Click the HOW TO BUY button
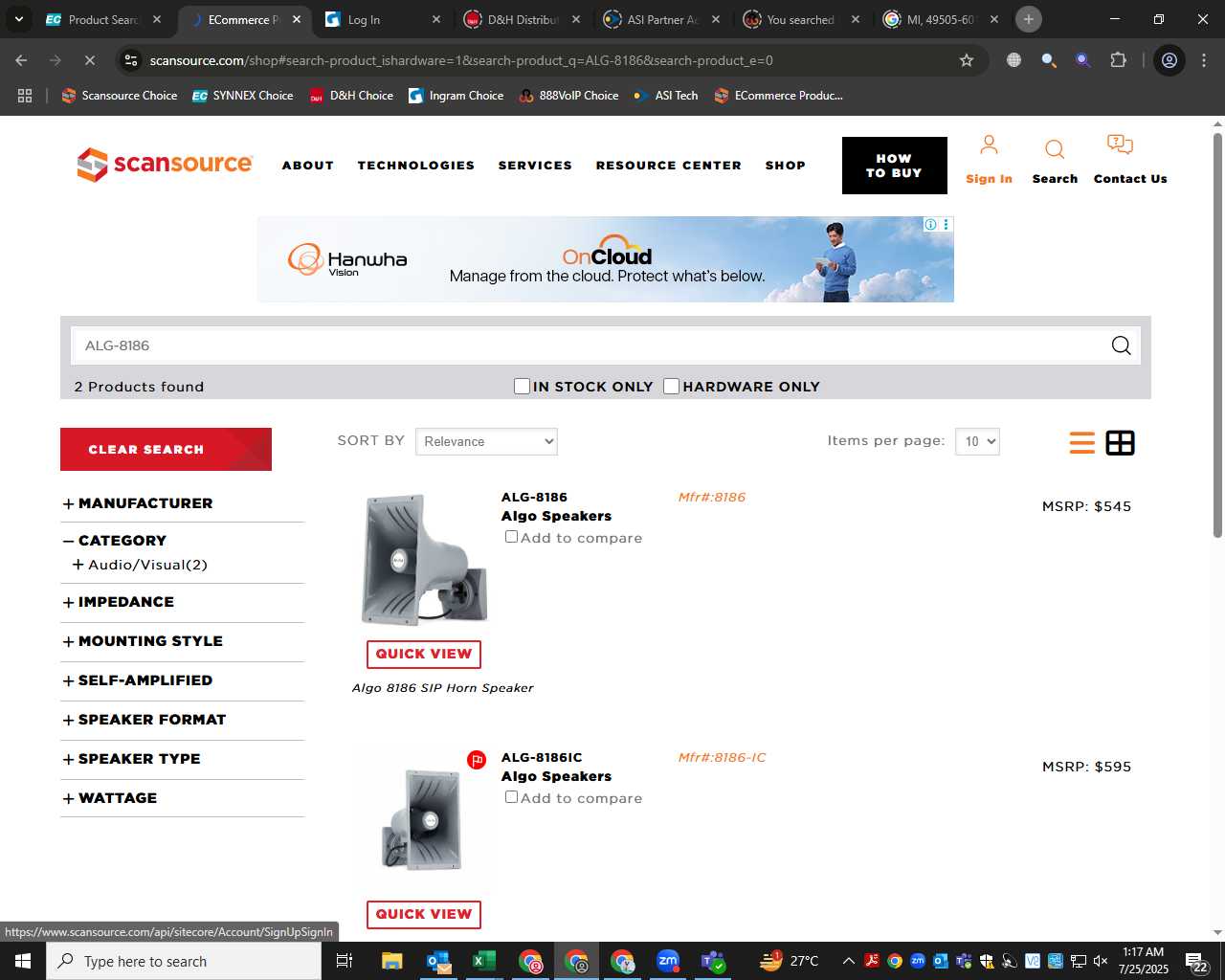Image resolution: width=1225 pixels, height=980 pixels. tap(895, 166)
